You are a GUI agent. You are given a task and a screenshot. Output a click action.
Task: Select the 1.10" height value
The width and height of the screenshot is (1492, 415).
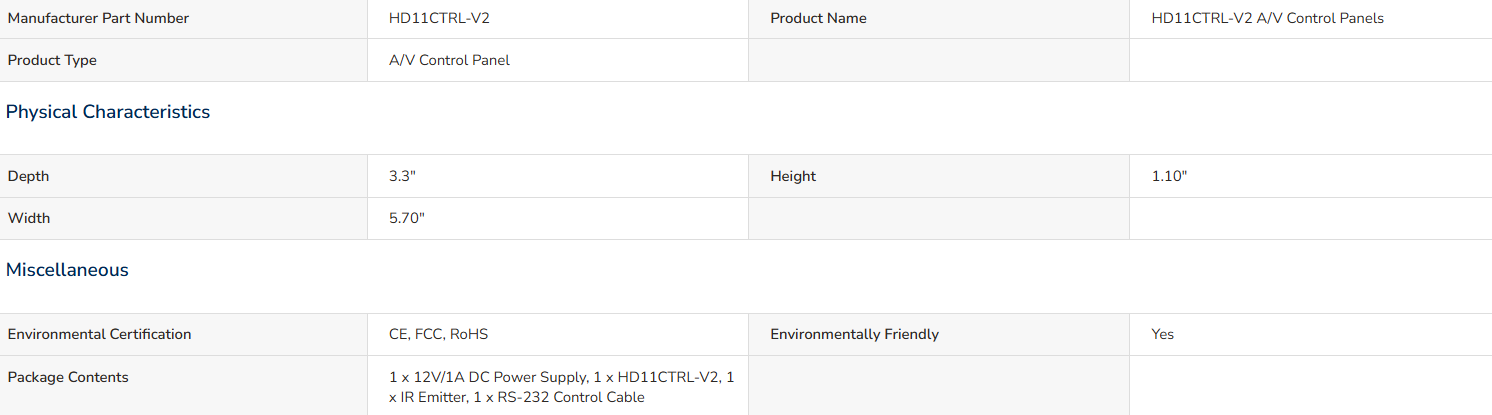tap(1169, 176)
